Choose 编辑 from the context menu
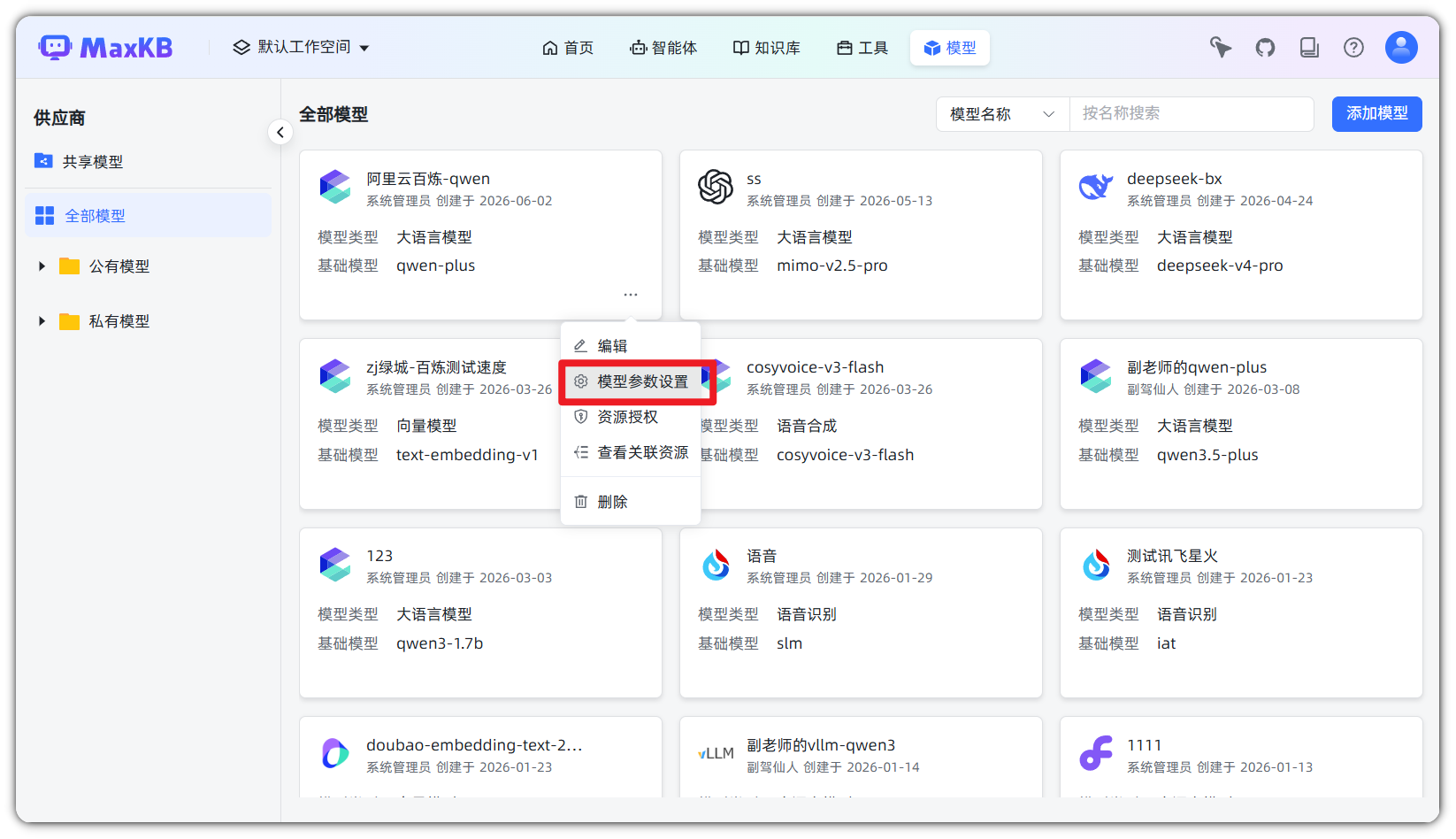Screen dimensions: 1456x839 pos(631,346)
